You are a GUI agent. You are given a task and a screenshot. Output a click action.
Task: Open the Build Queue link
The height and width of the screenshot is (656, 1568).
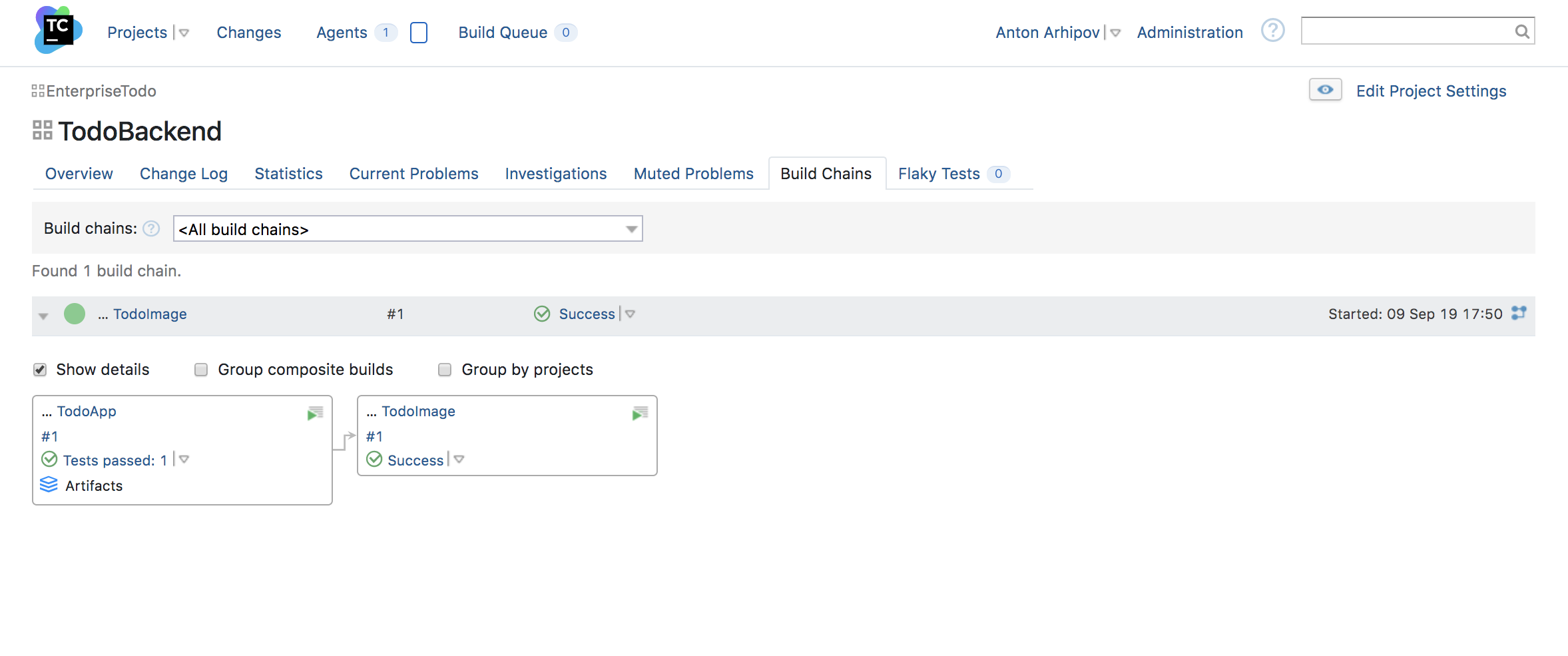click(503, 33)
